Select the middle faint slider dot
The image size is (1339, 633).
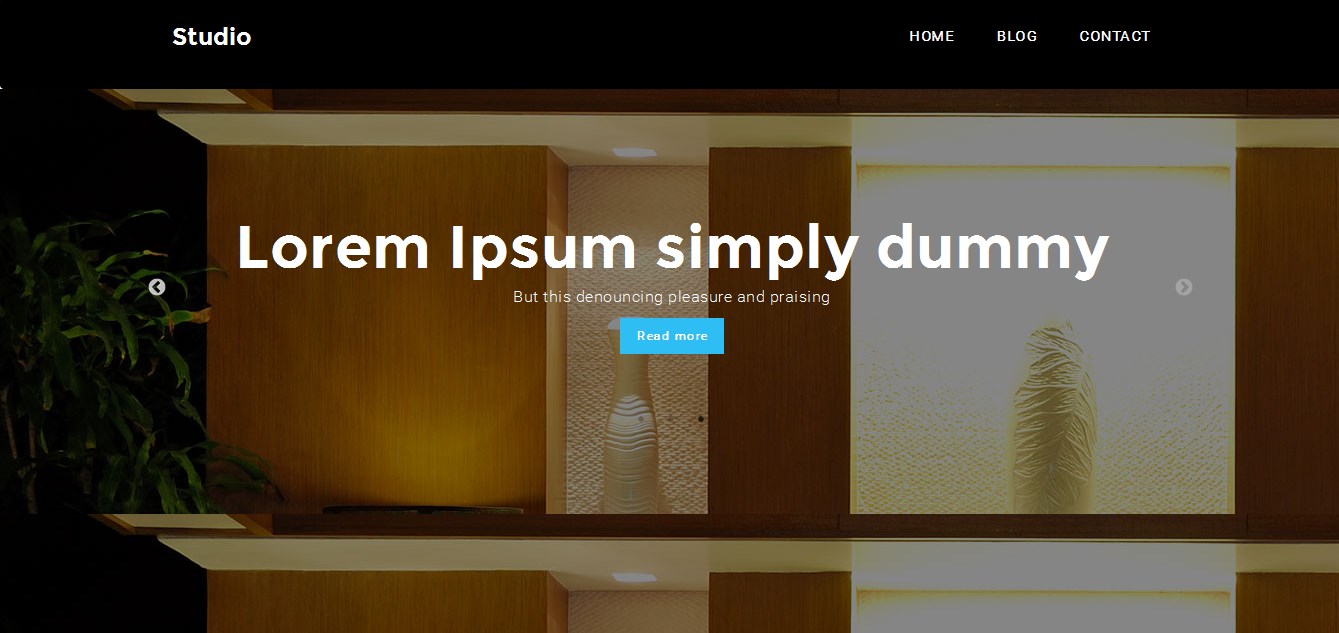(671, 419)
